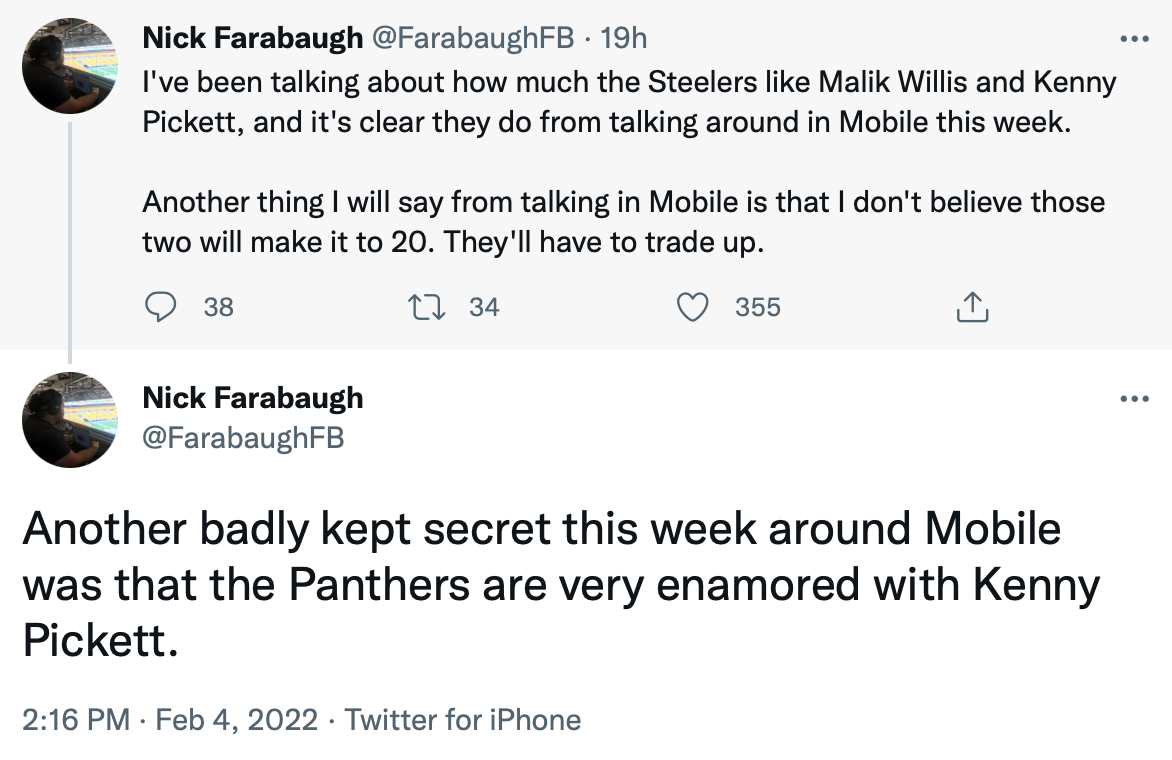1172x760 pixels.
Task: Open Nick Farabaugh's name on the top tweet
Action: [252, 39]
